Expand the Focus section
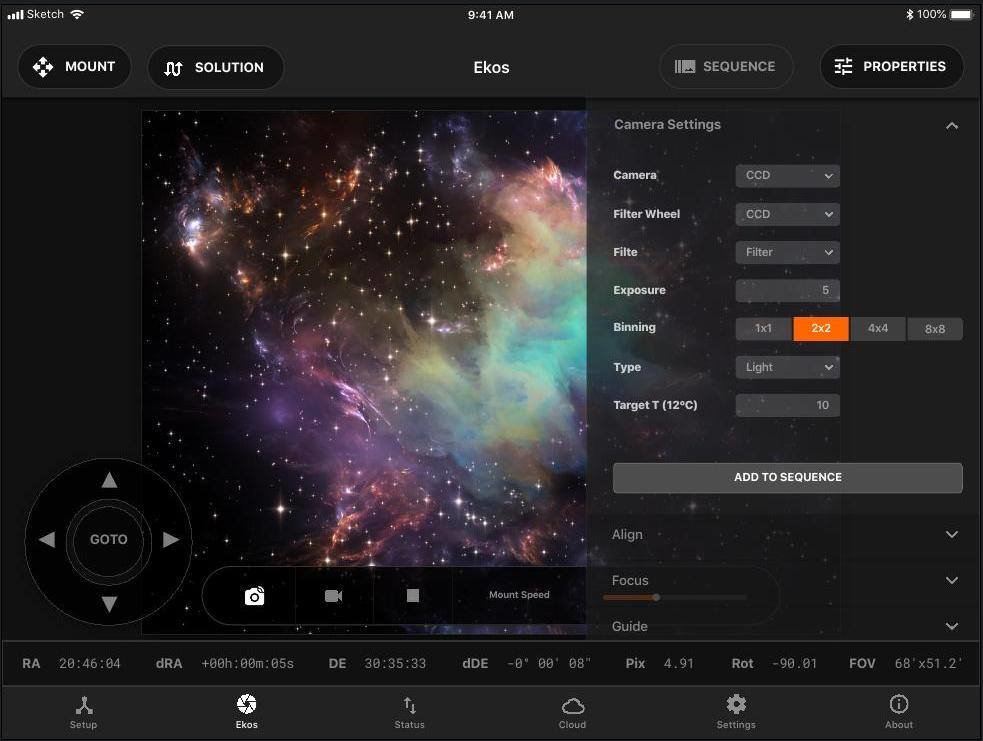This screenshot has width=983, height=741. click(952, 581)
